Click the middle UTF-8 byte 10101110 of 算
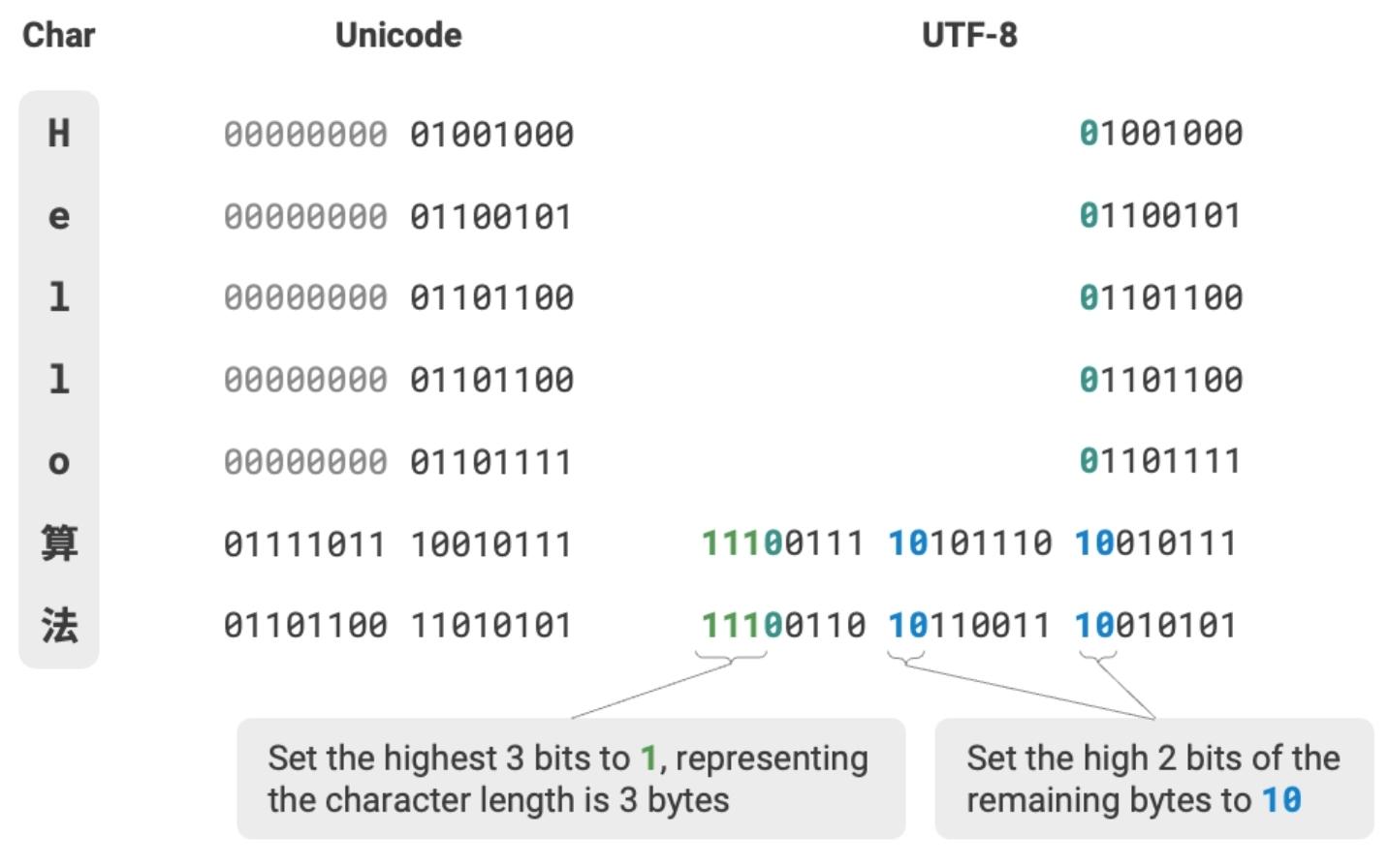This screenshot has width=1389, height=868. (x=970, y=543)
